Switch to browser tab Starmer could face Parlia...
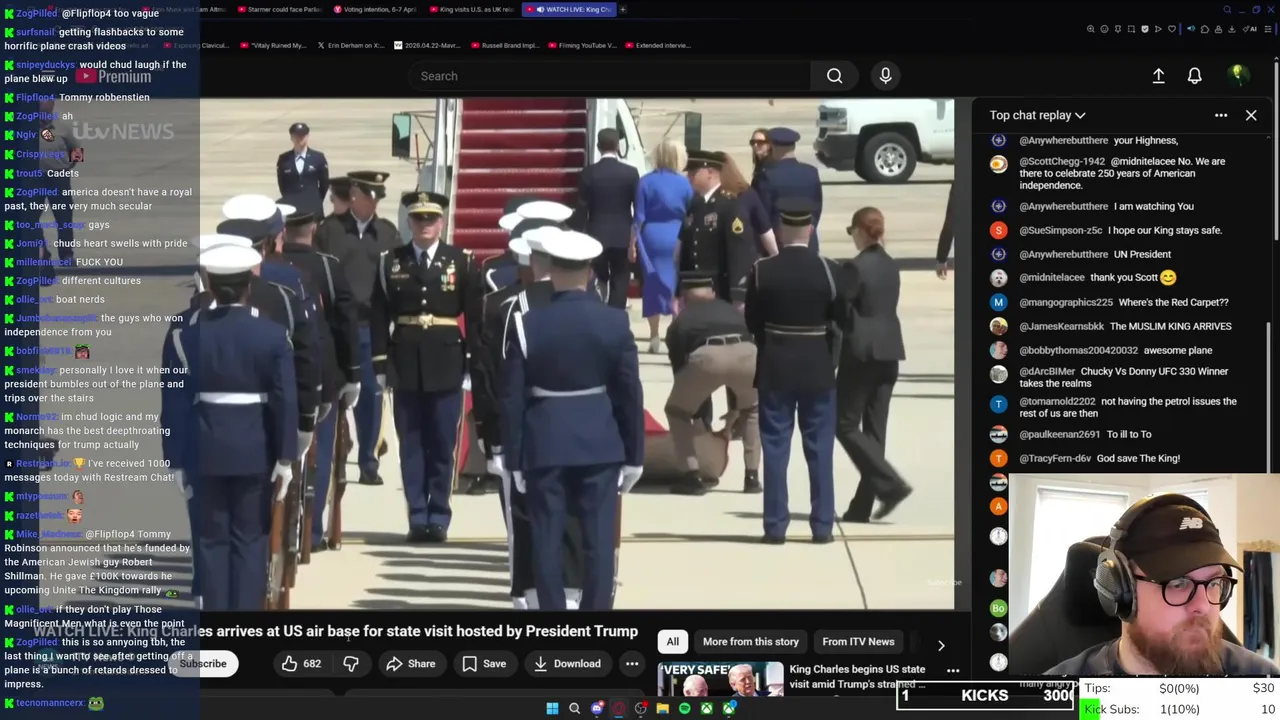Viewport: 1280px width, 720px height. [x=279, y=9]
